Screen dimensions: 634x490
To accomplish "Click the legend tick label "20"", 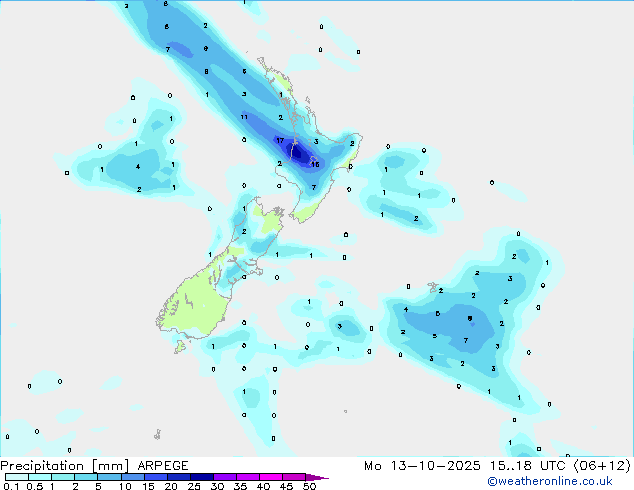I will pos(171,486).
